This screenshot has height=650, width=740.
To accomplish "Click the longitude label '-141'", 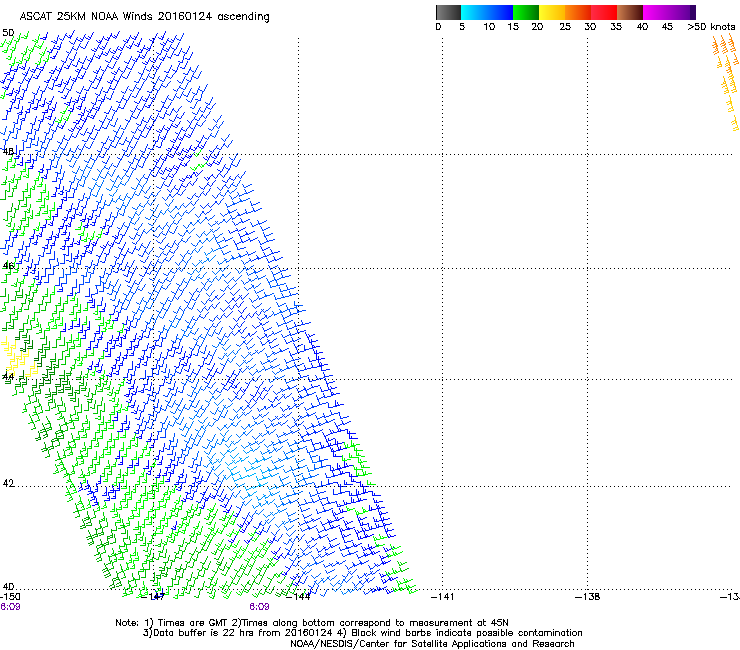I will coord(443,597).
